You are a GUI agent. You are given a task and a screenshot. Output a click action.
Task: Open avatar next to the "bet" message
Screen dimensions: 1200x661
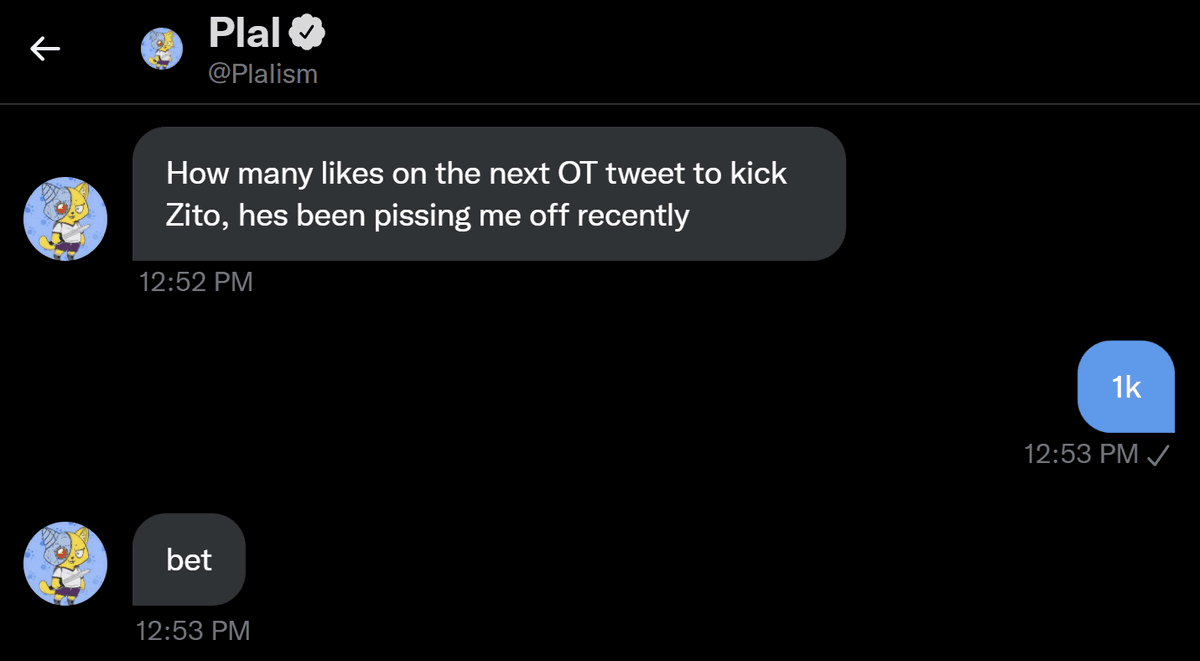pos(65,562)
